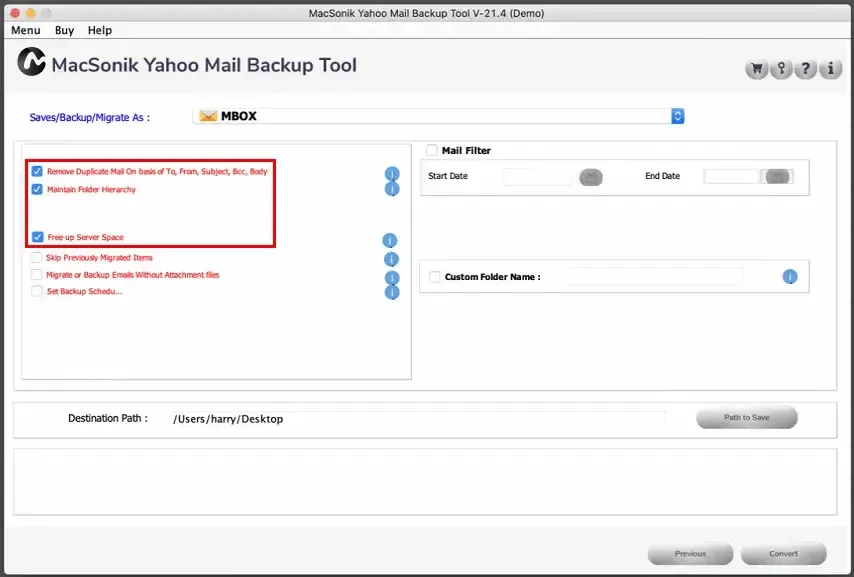Click the Convert button
The height and width of the screenshot is (577, 854).
click(783, 554)
